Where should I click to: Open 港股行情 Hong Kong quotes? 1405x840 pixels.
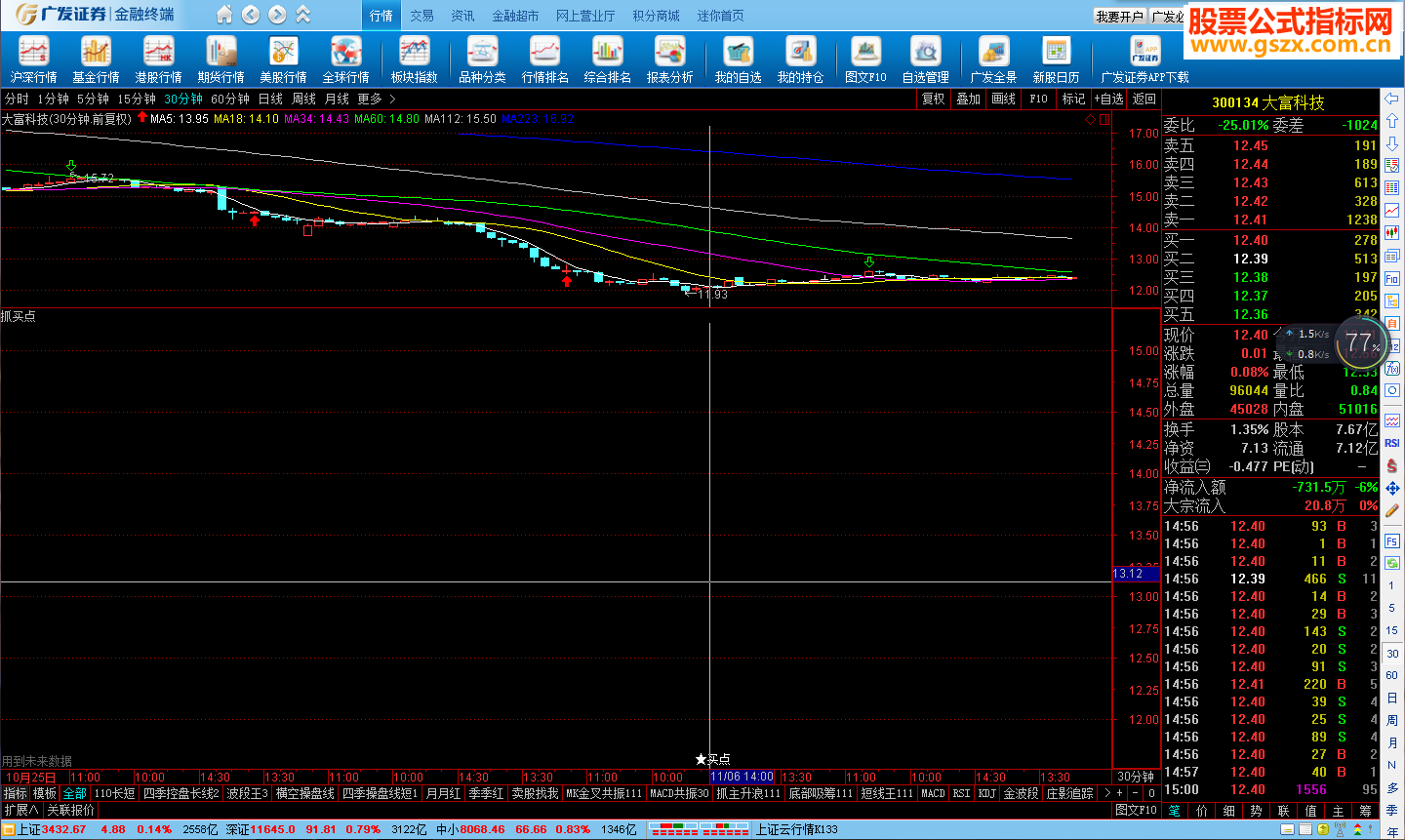(158, 60)
